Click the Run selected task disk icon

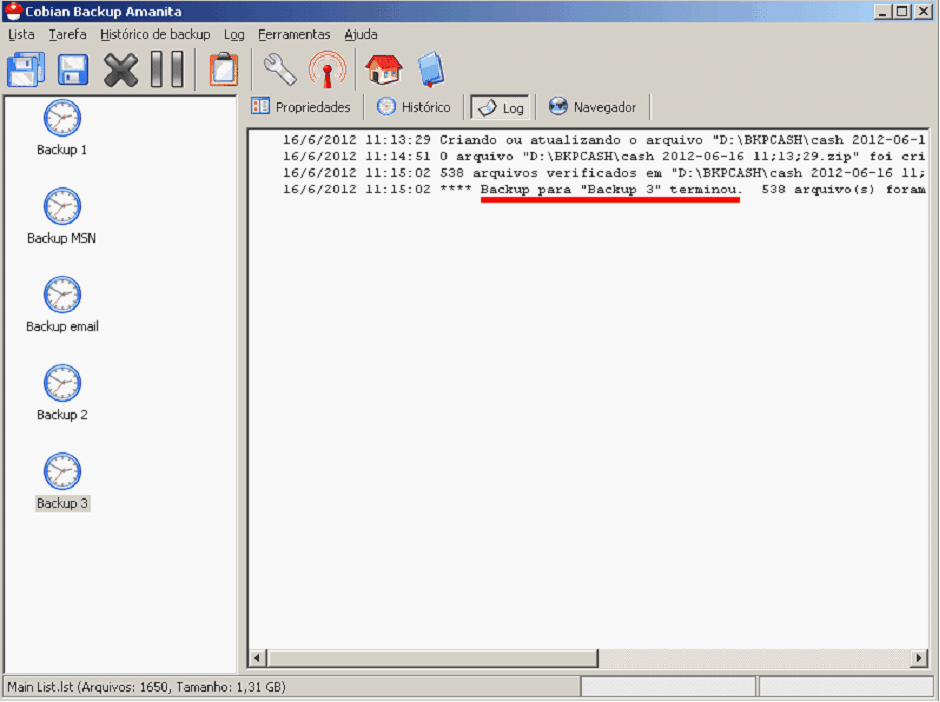point(72,70)
